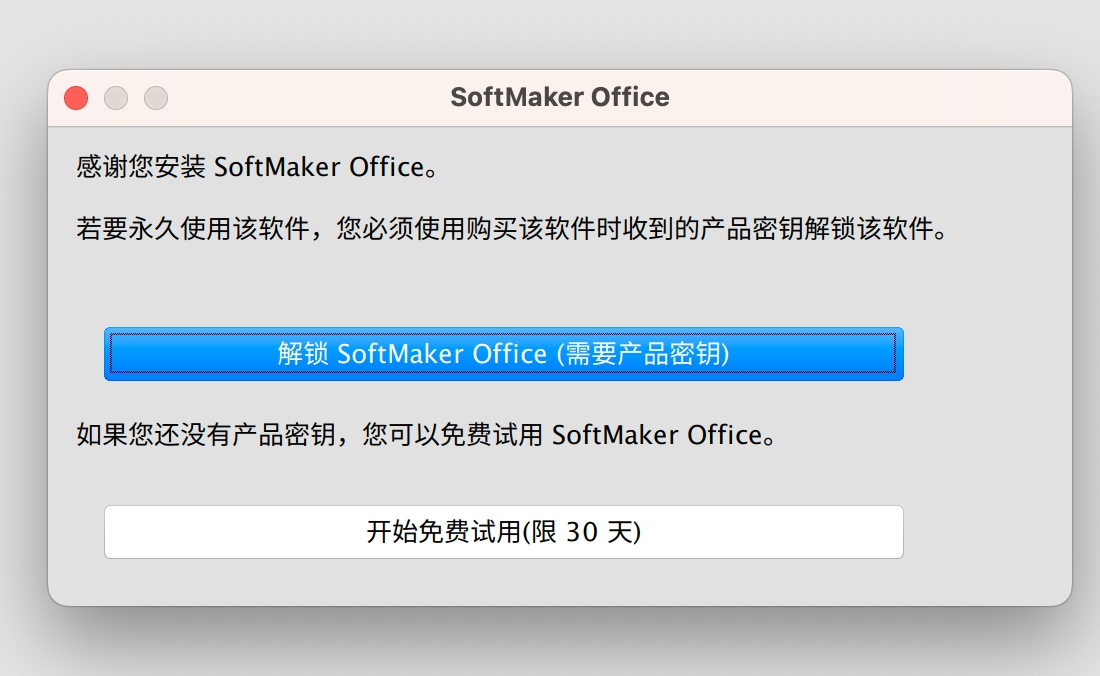Click the red traffic-light button

tap(76, 98)
